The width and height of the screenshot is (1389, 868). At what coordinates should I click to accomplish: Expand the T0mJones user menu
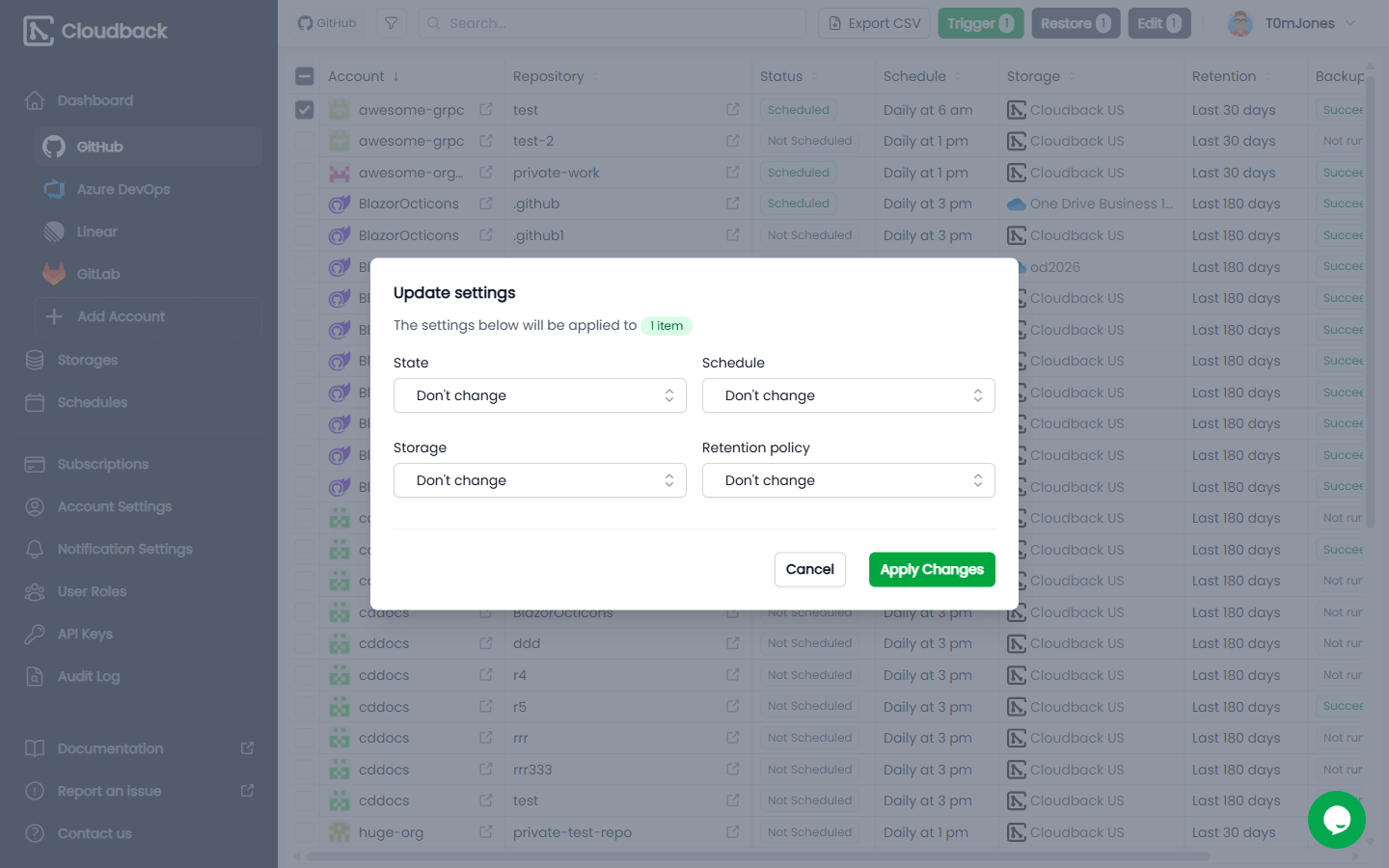pyautogui.click(x=1293, y=23)
